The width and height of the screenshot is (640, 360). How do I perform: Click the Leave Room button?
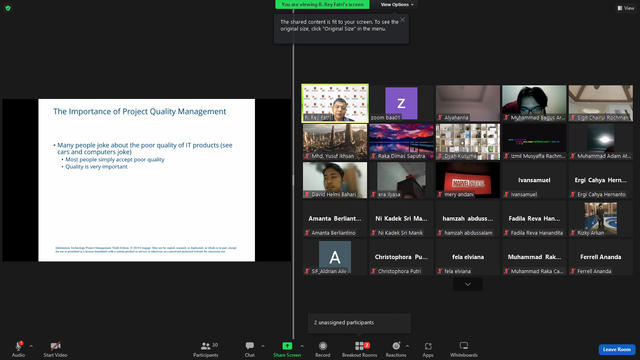click(616, 349)
